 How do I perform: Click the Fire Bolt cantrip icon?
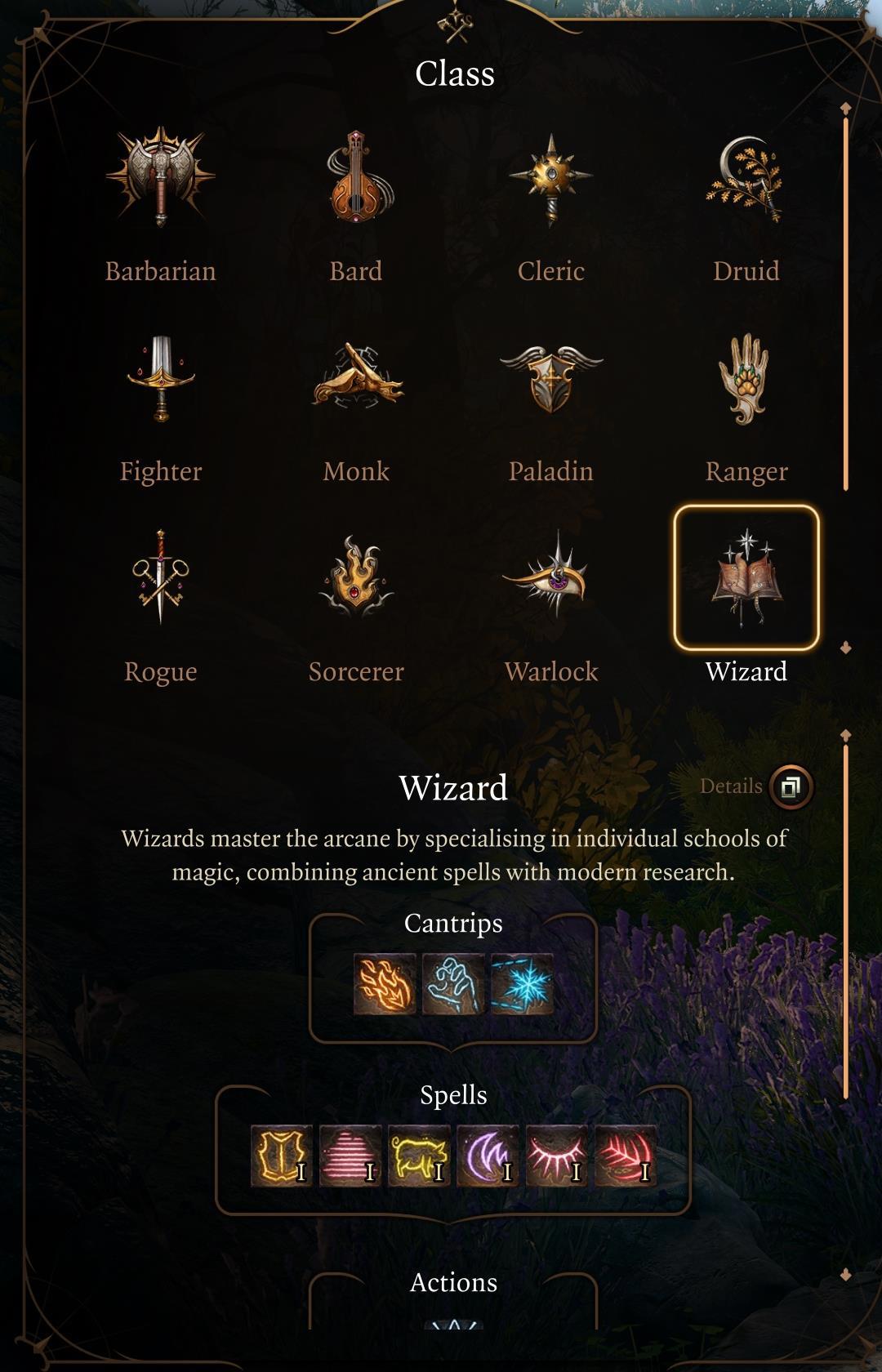(x=385, y=984)
